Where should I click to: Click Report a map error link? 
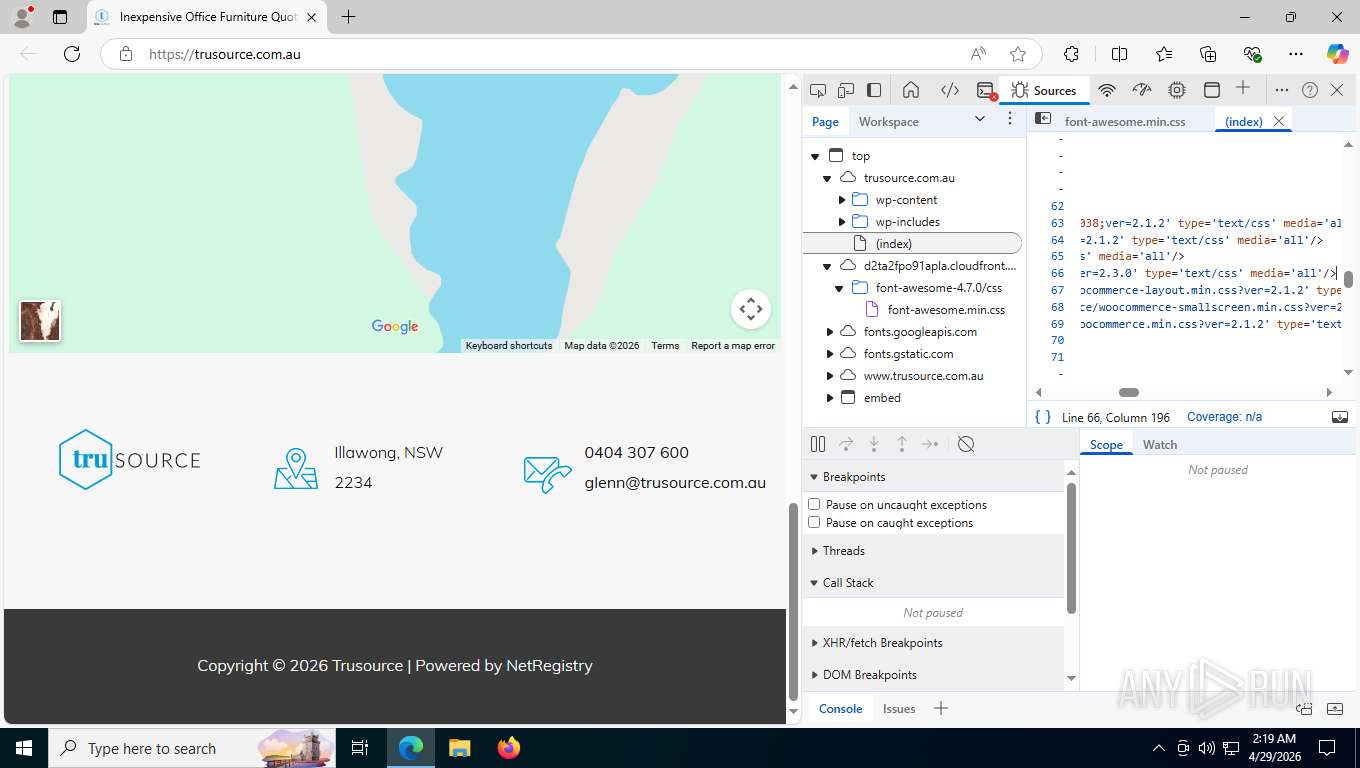click(733, 346)
